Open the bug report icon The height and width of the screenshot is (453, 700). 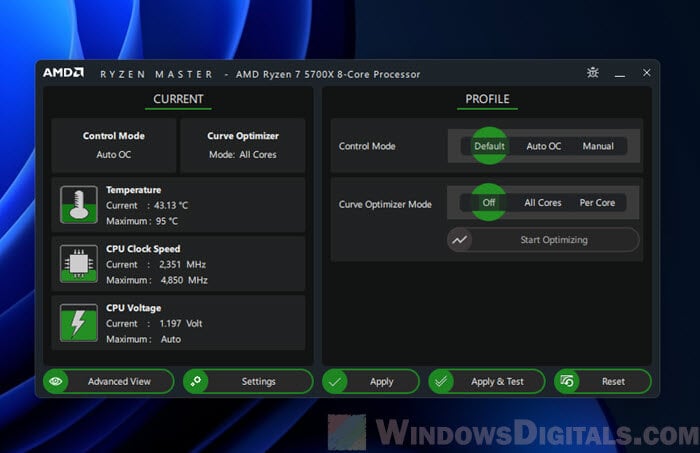(592, 72)
